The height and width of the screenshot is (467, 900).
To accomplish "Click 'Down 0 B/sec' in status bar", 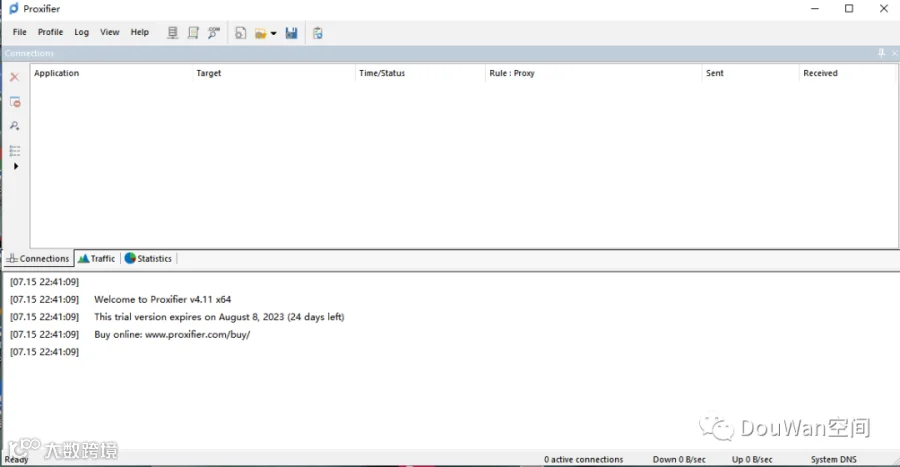I will [679, 460].
